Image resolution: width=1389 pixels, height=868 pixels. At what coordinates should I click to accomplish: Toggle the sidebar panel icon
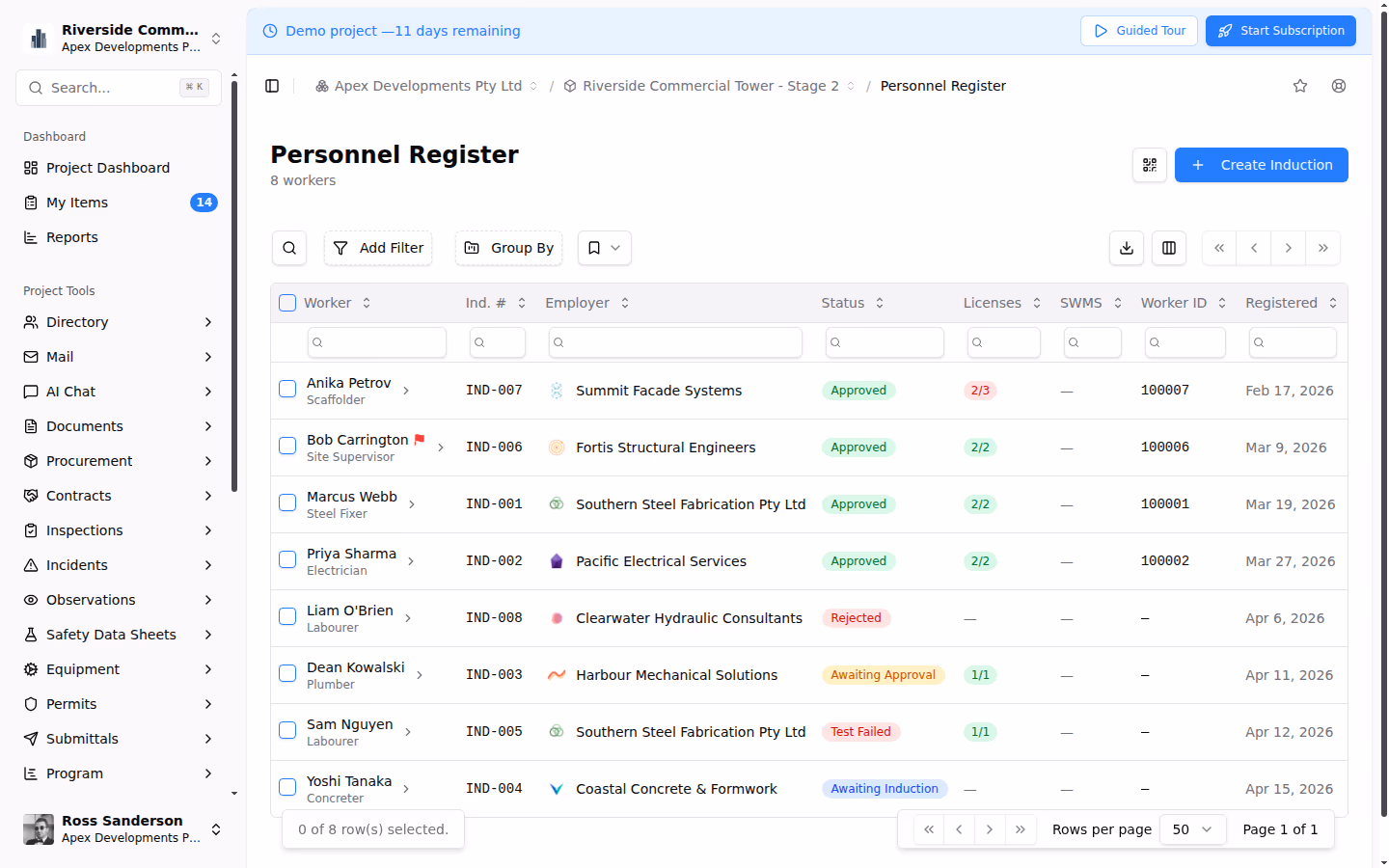coord(272,86)
